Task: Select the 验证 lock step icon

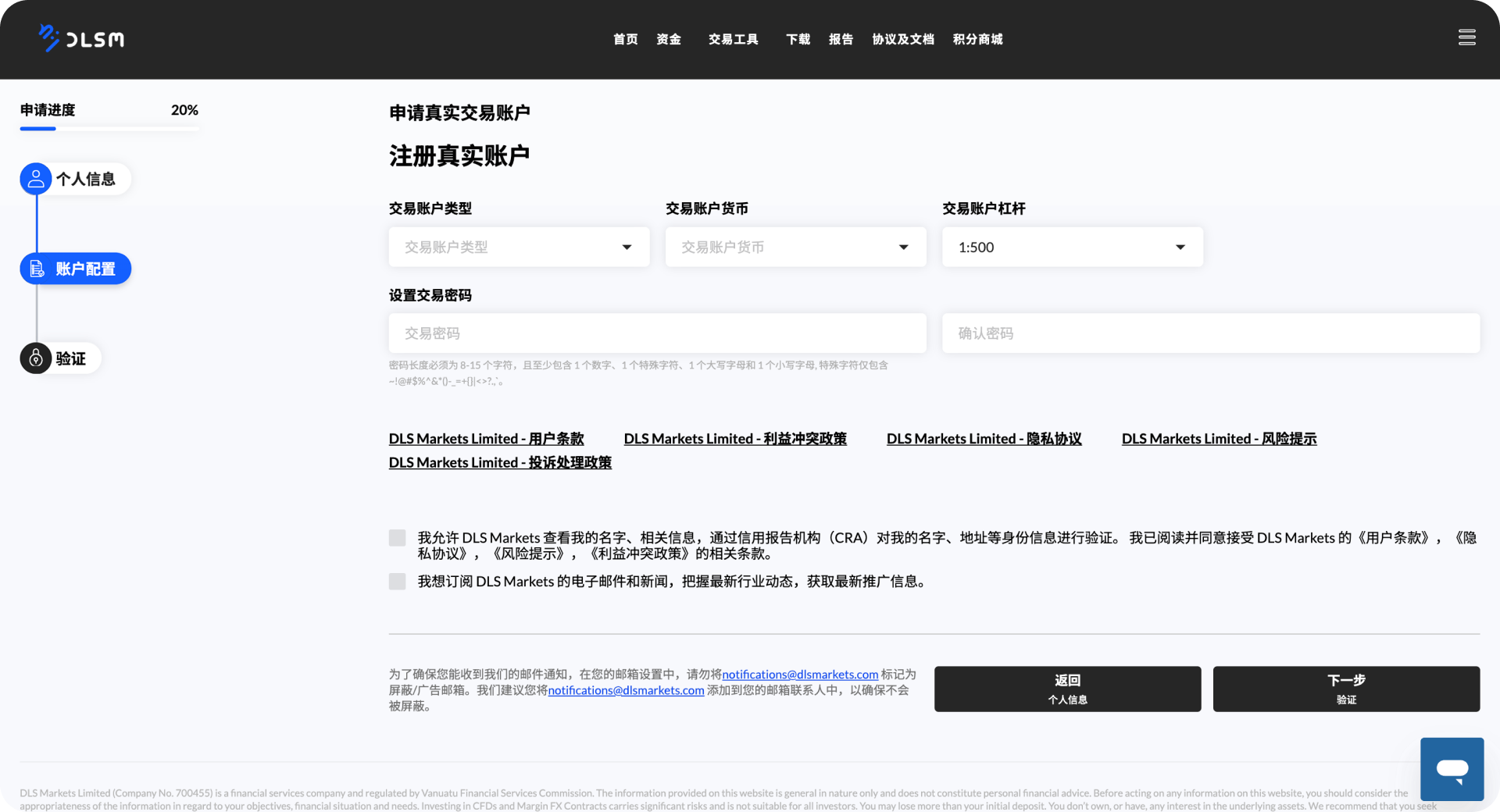Action: (x=35, y=358)
